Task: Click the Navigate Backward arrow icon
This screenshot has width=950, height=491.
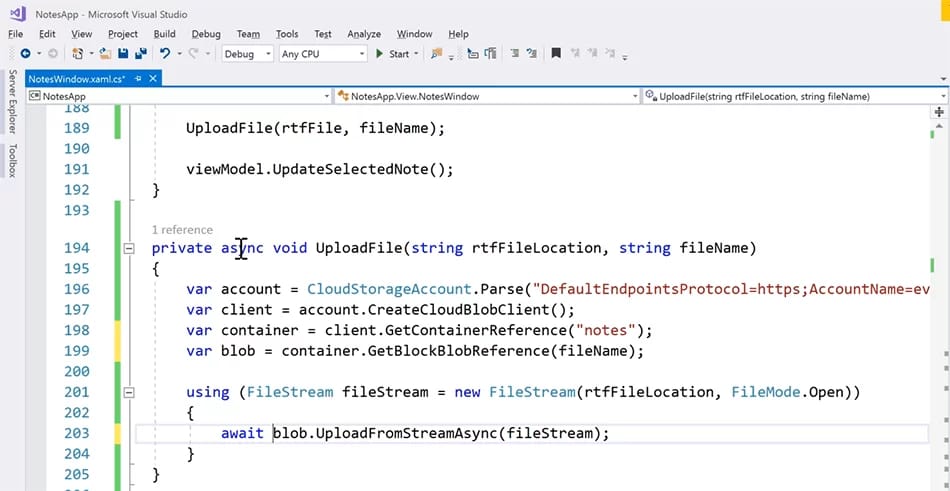Action: click(x=24, y=54)
